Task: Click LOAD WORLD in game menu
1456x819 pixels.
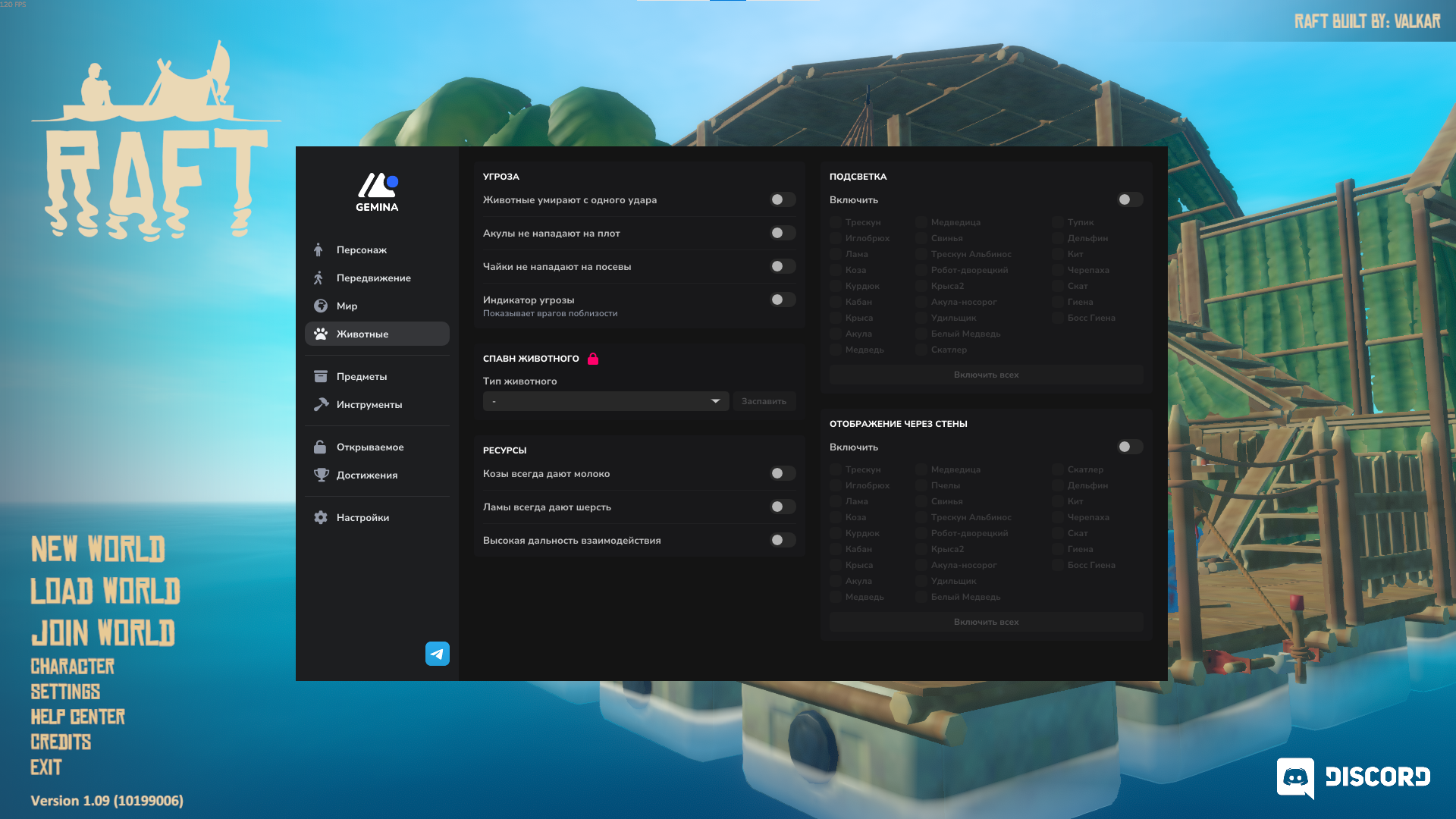Action: (105, 591)
